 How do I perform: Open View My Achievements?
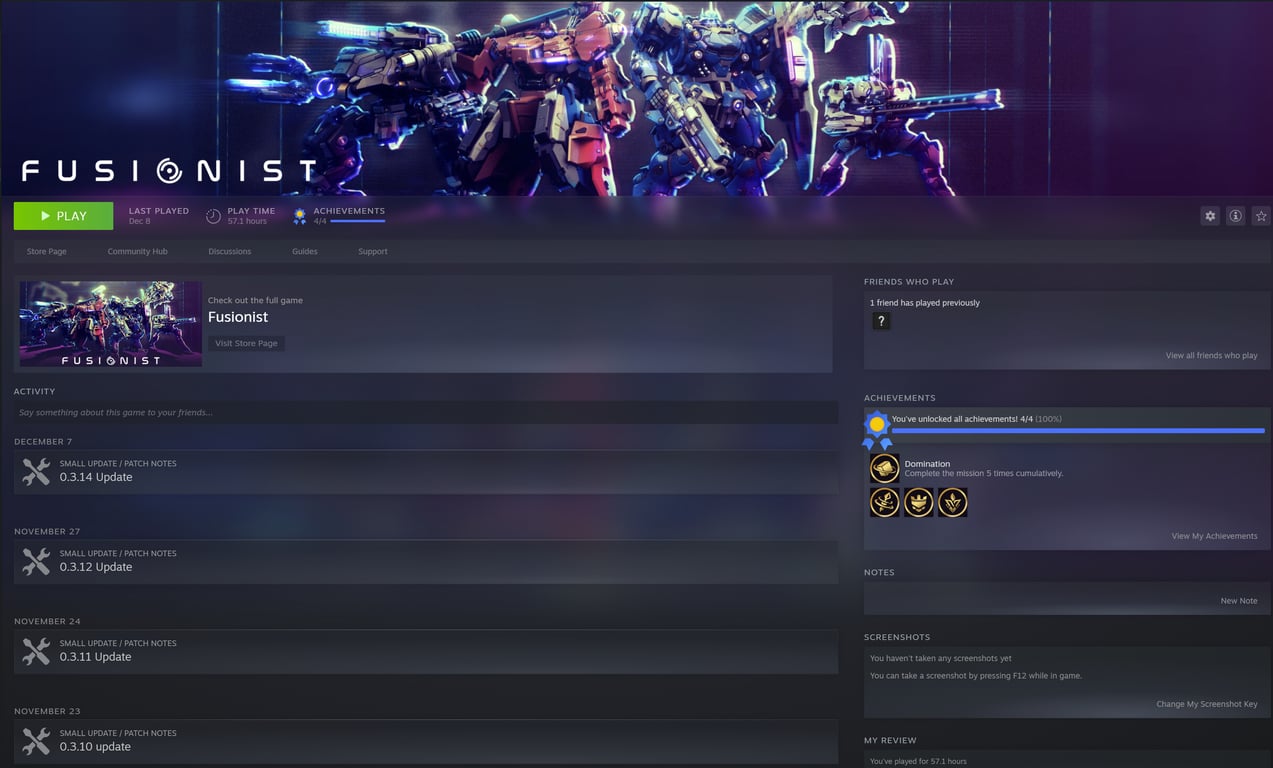point(1214,535)
